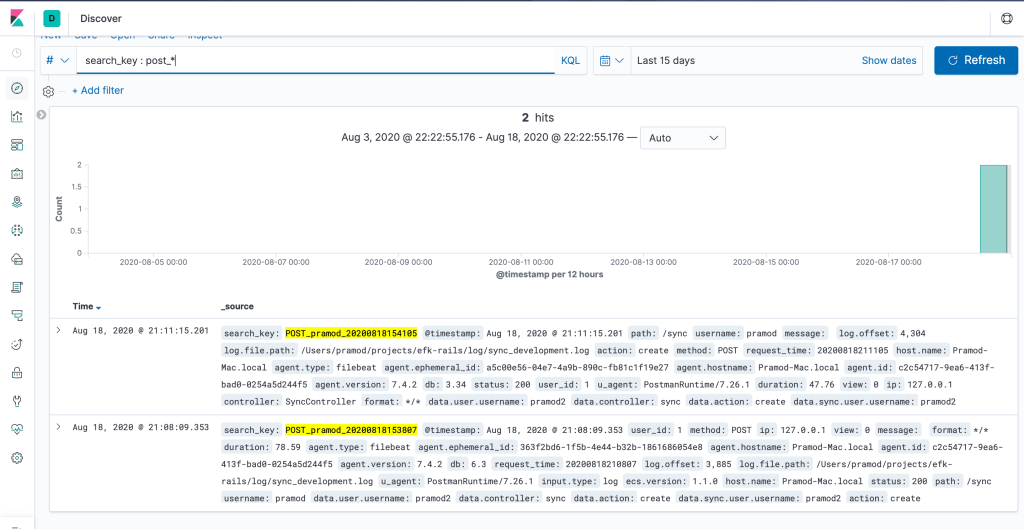Click the Refresh button
Screen dimensions: 1024x529
pos(975,60)
